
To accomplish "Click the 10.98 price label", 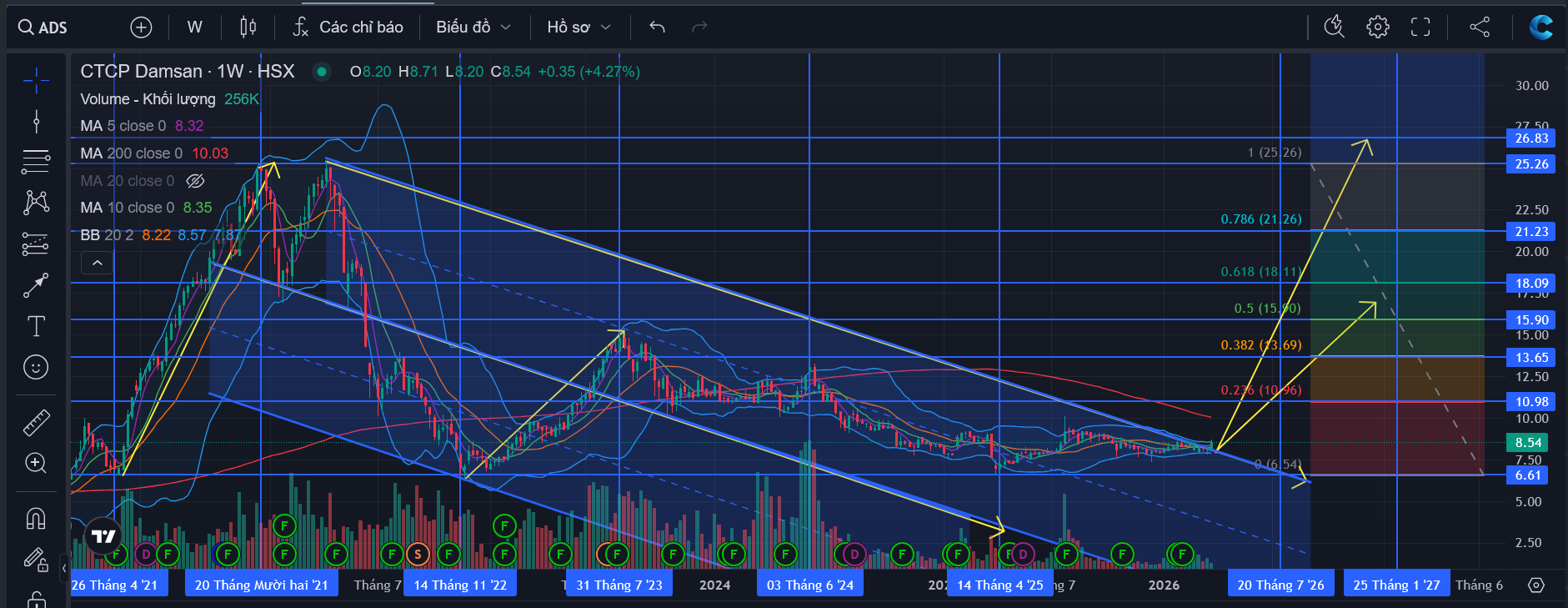I will pyautogui.click(x=1531, y=402).
